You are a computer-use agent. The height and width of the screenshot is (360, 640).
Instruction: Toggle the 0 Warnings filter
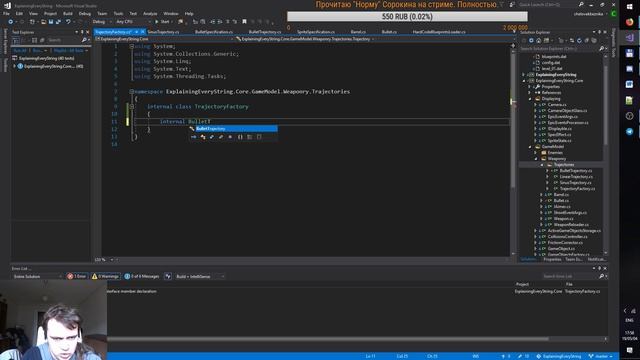[106, 276]
